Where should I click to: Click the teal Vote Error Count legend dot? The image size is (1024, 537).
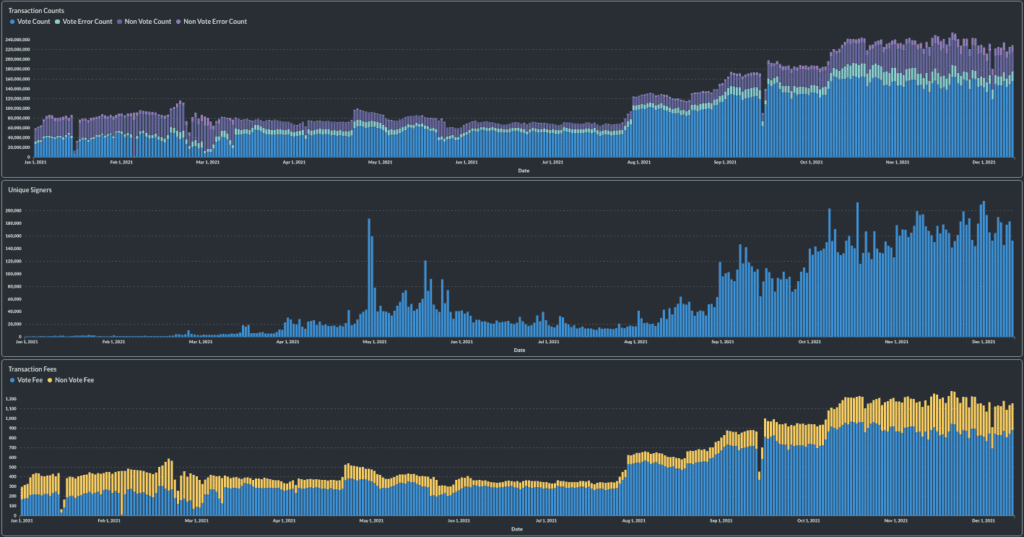click(58, 21)
